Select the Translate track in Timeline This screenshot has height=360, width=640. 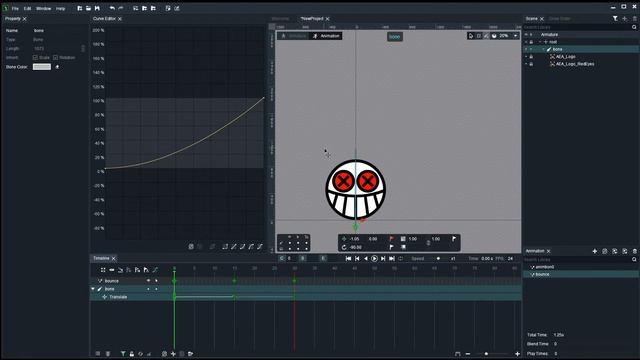tap(118, 297)
